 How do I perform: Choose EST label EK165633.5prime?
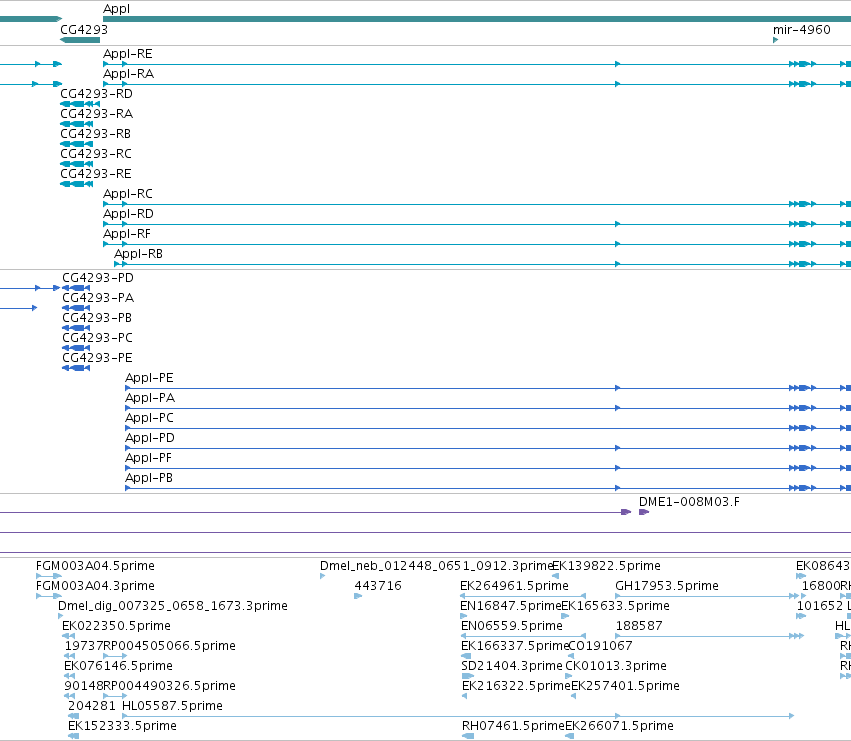point(615,606)
